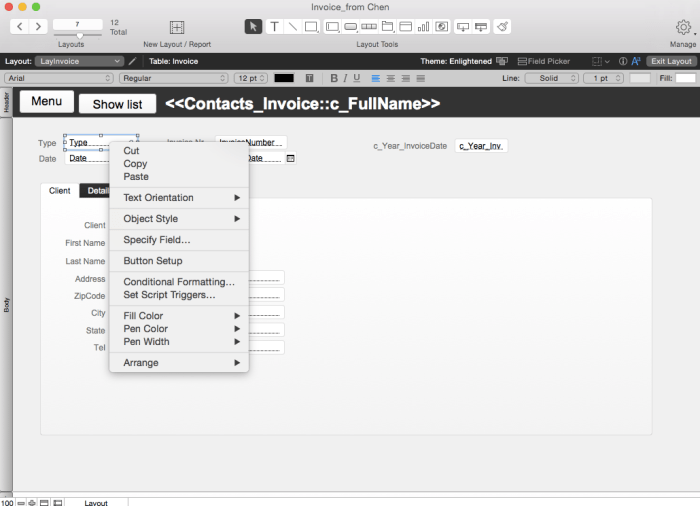Screen dimensions: 700x506
Task: Activate the Format Painter brush tool
Action: point(503,26)
